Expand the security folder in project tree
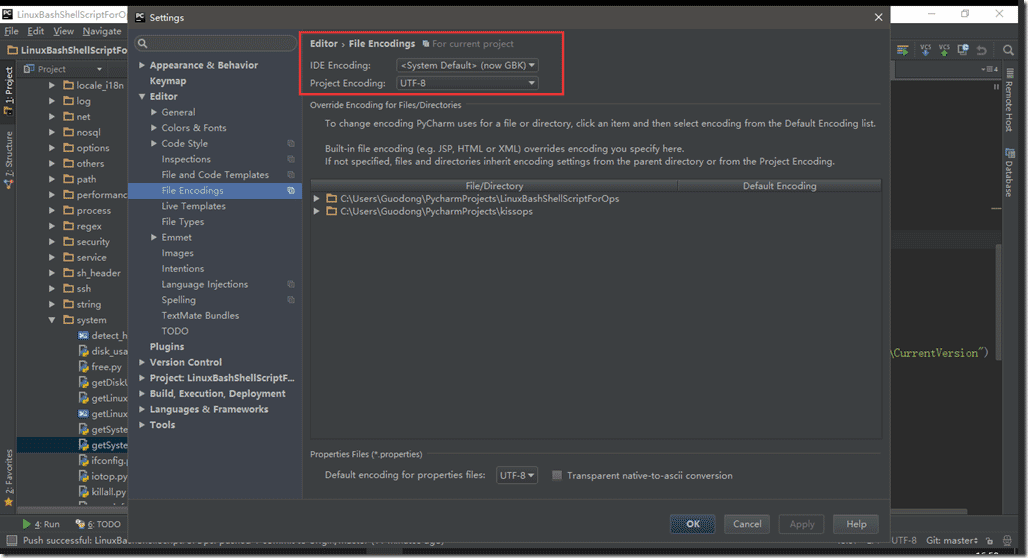This screenshot has height=558, width=1028. tap(52, 241)
